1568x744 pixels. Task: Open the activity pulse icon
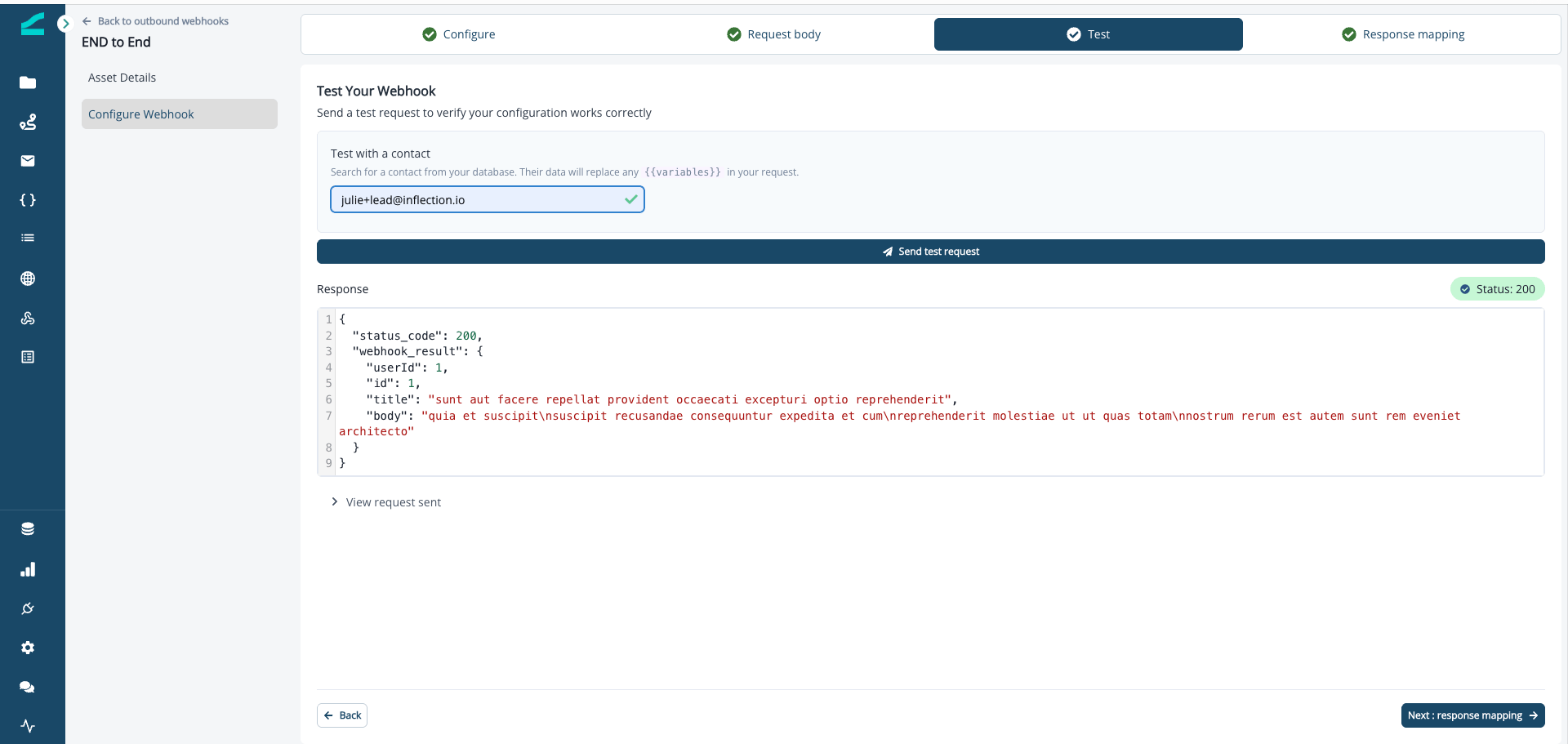click(28, 726)
